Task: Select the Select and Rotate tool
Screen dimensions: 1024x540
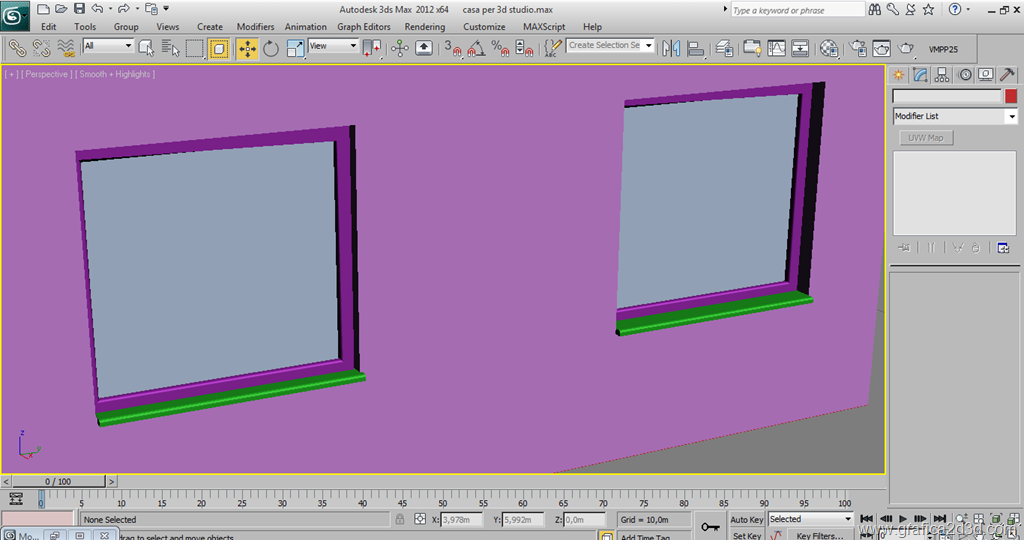Action: (271, 48)
